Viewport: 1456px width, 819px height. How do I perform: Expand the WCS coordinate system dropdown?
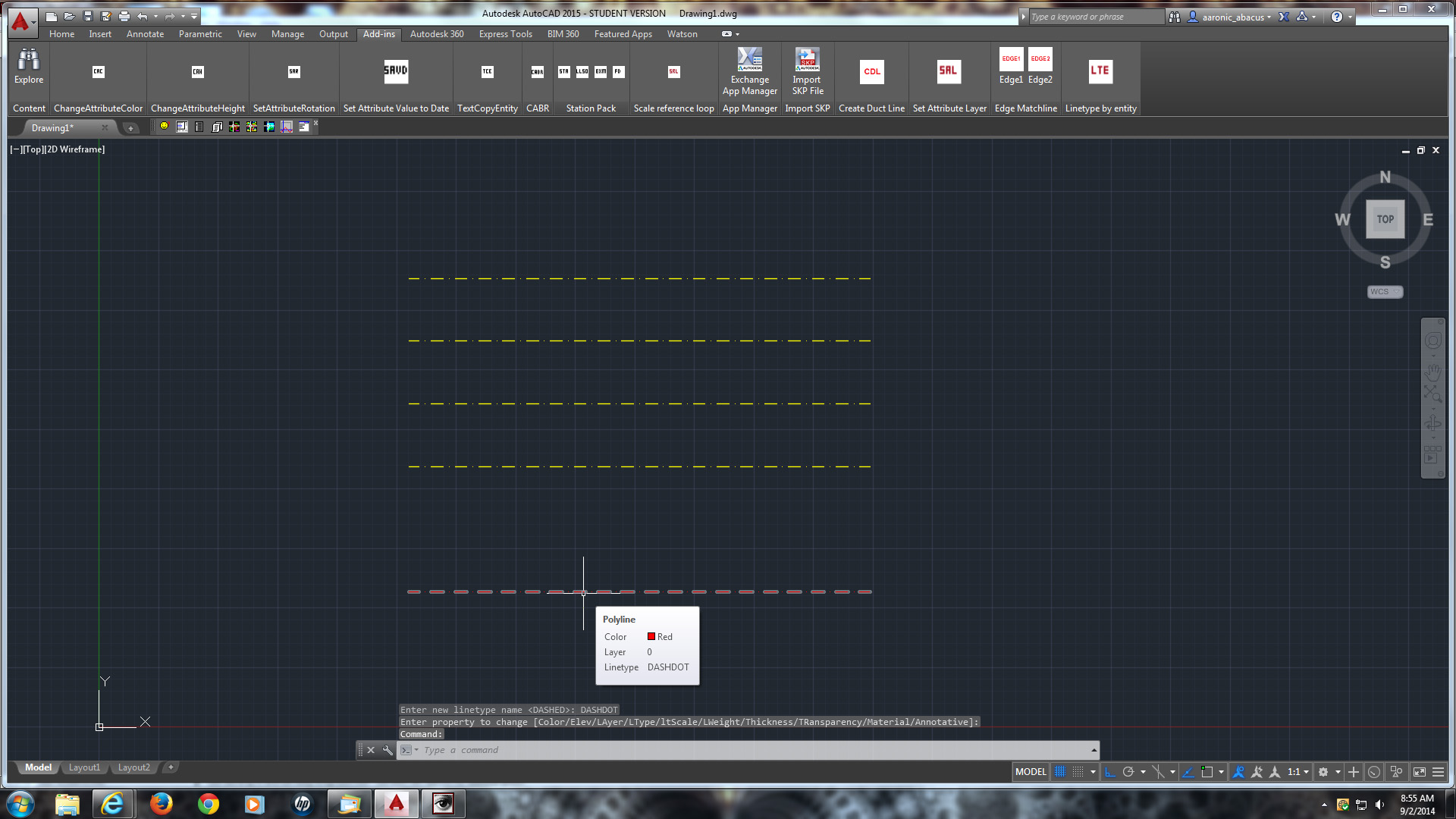[1385, 292]
